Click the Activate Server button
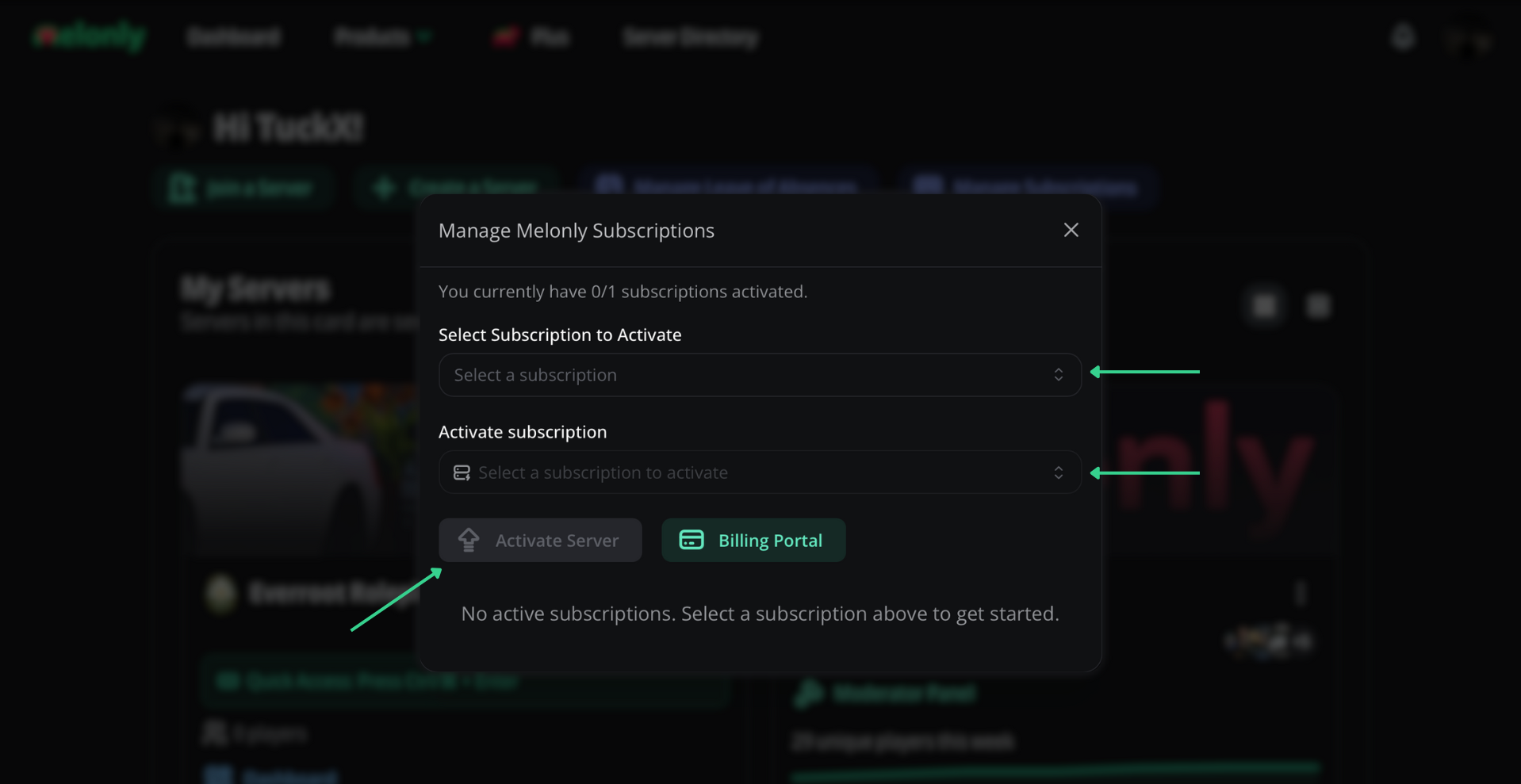 tap(540, 540)
